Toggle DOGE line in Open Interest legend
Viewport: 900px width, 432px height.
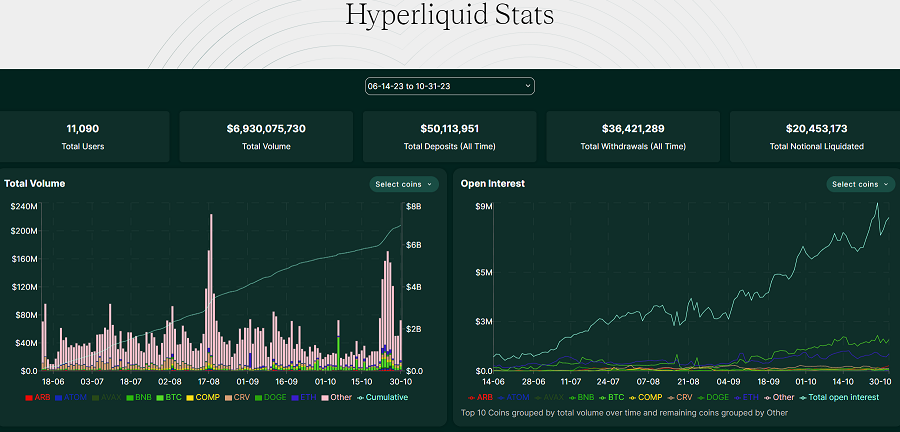click(713, 397)
